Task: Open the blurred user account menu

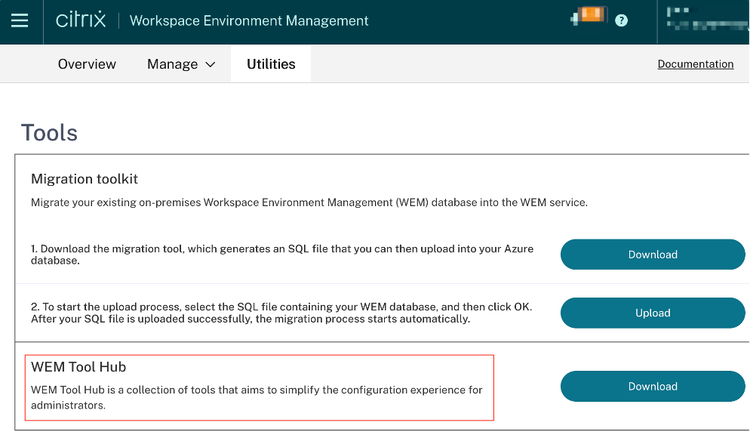Action: pyautogui.click(x=707, y=19)
